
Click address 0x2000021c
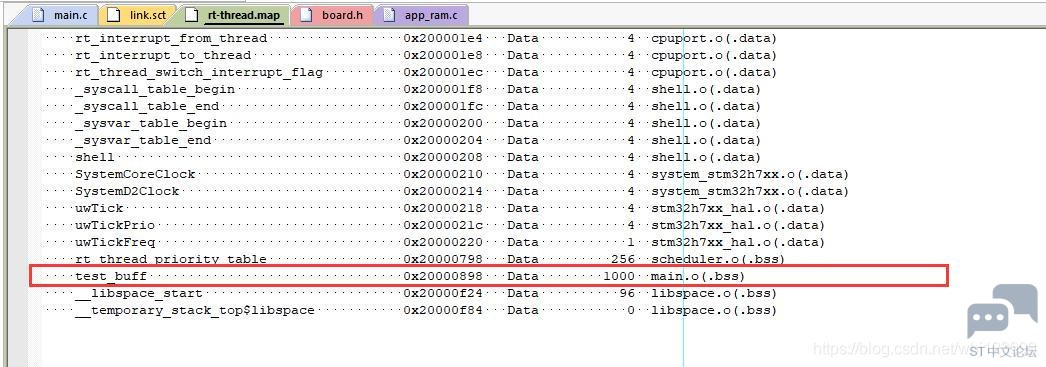coord(443,225)
